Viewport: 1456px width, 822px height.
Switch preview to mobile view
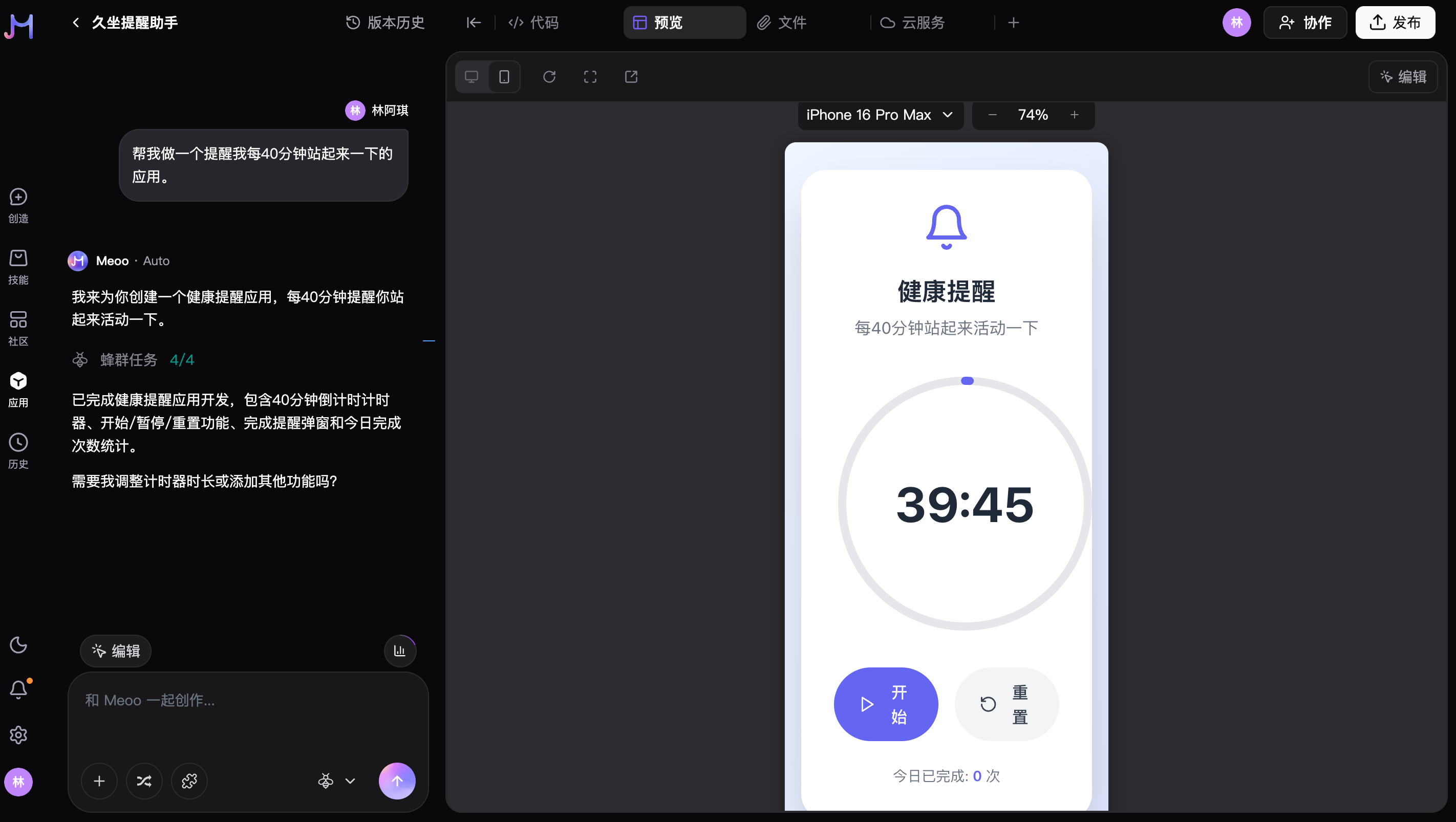(x=504, y=76)
